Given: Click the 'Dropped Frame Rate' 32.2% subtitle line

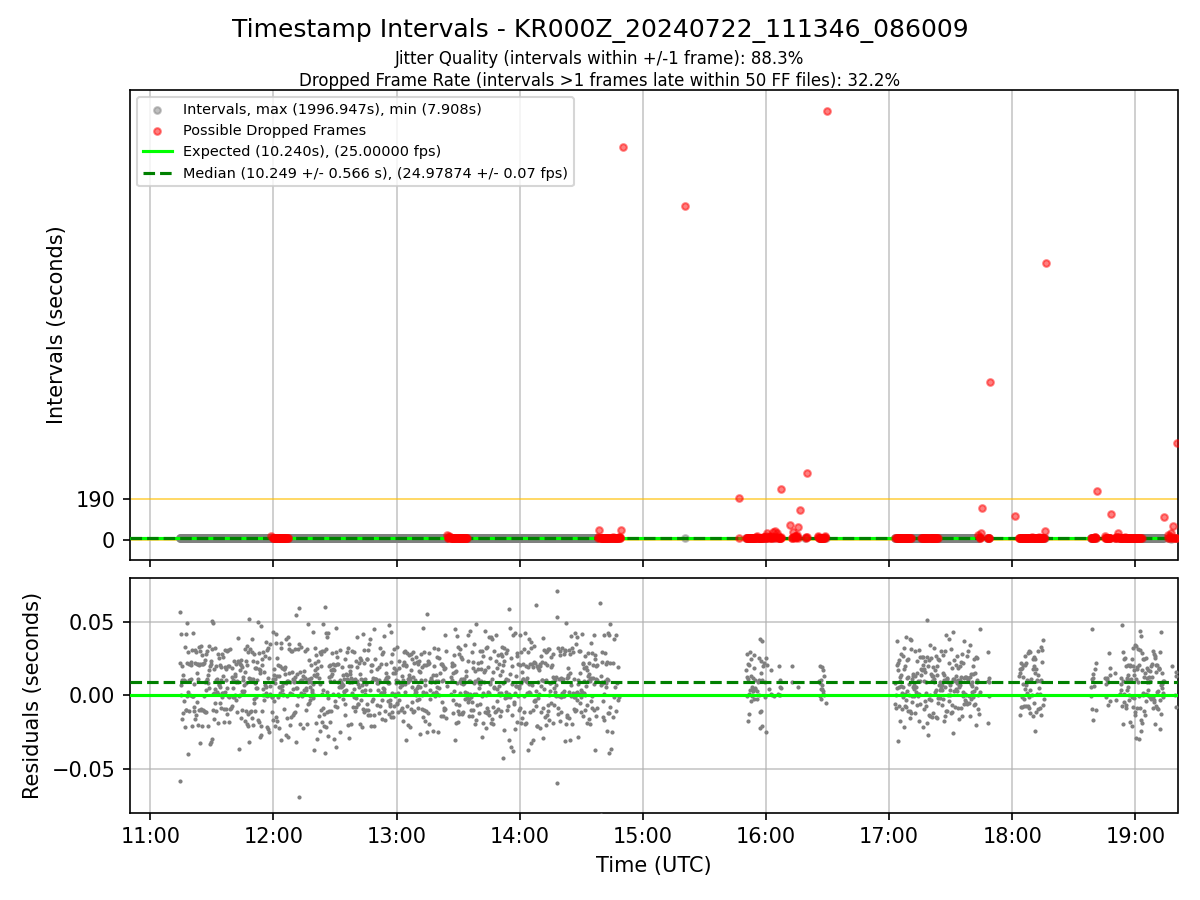Looking at the screenshot, I should (x=599, y=80).
